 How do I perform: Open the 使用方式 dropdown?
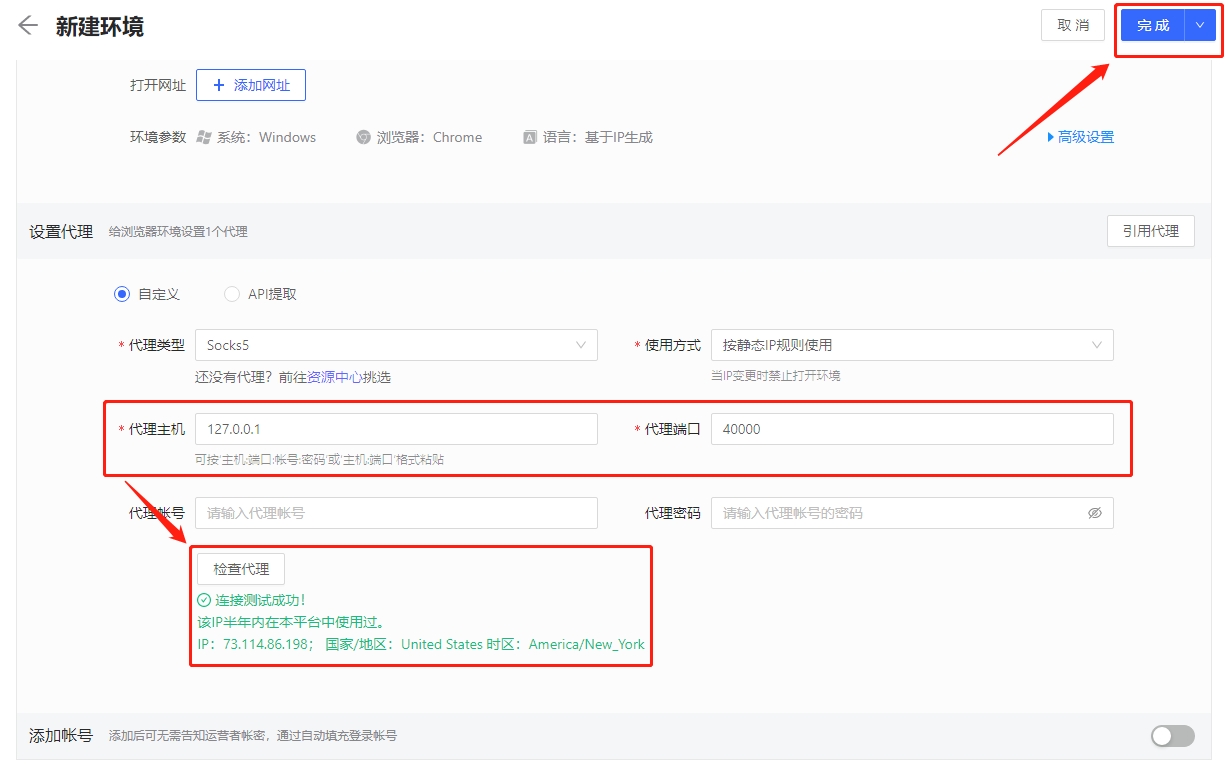[x=912, y=345]
